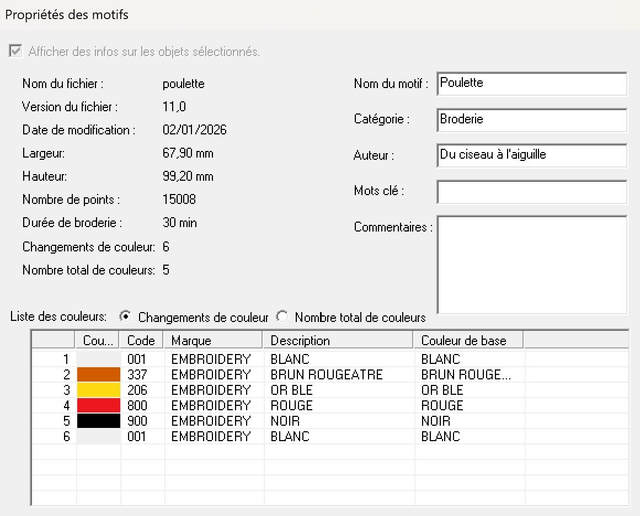Click the 'Marque' column header

(x=214, y=341)
